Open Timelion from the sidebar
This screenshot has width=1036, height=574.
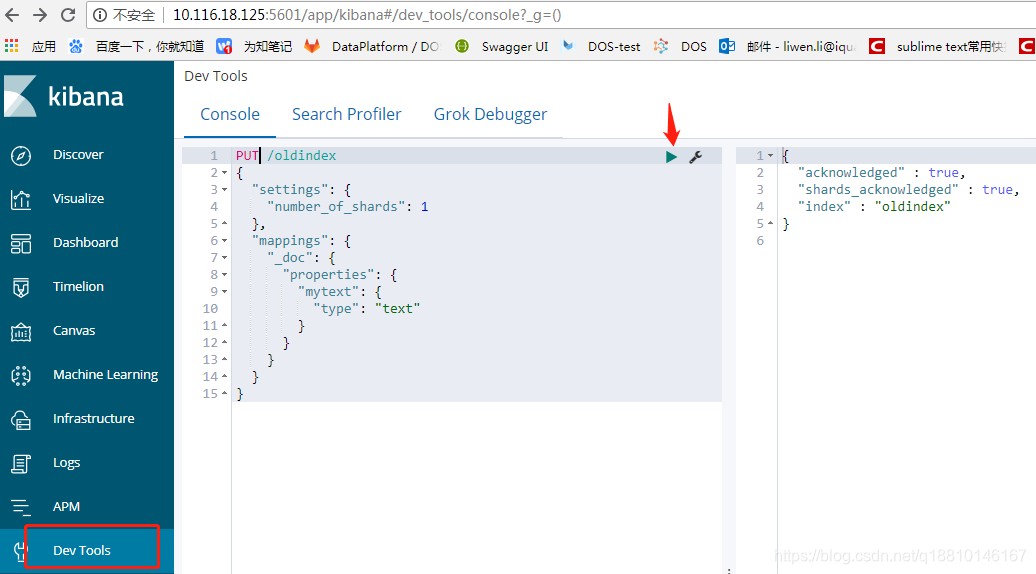79,286
